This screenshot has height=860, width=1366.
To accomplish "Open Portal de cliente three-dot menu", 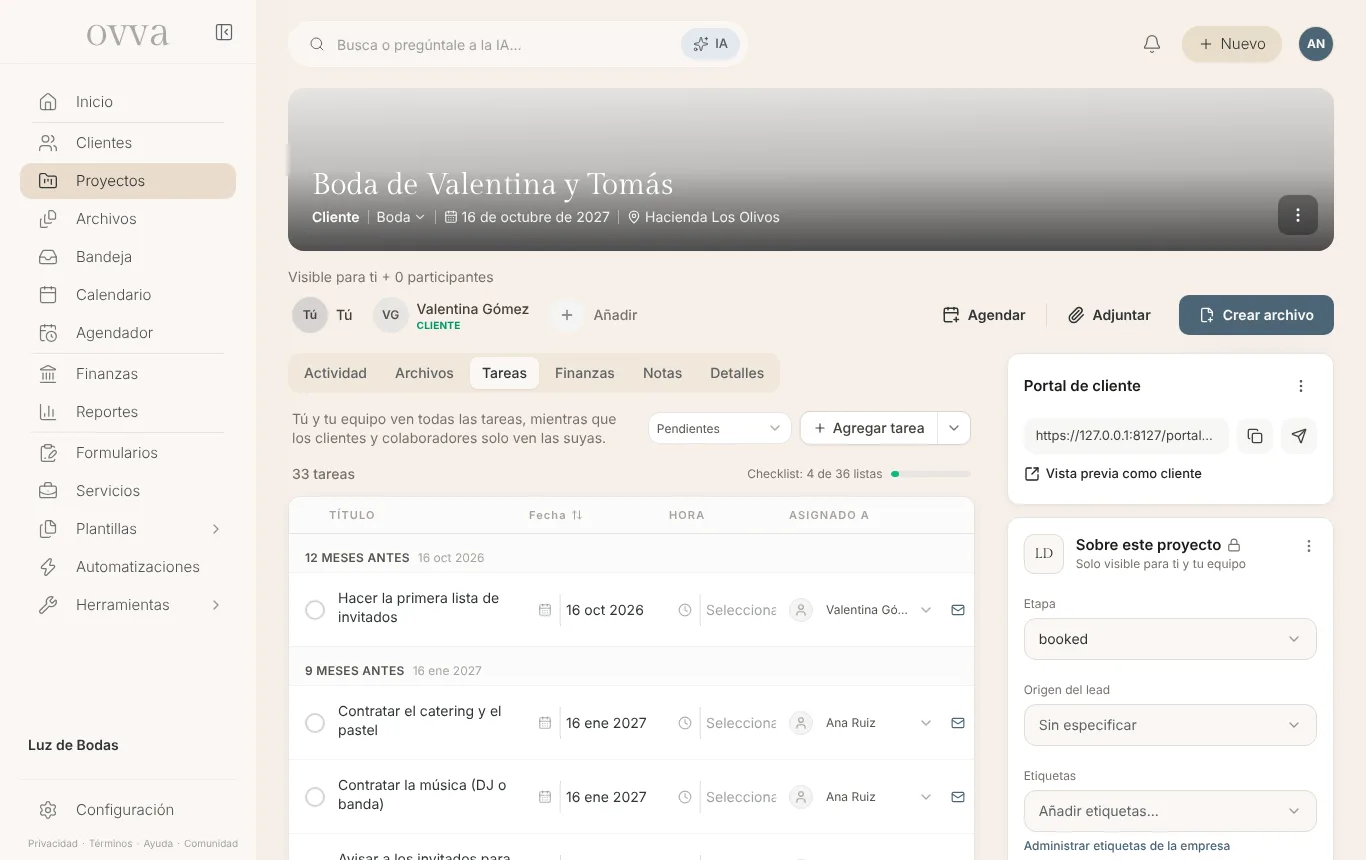I will 1301,386.
